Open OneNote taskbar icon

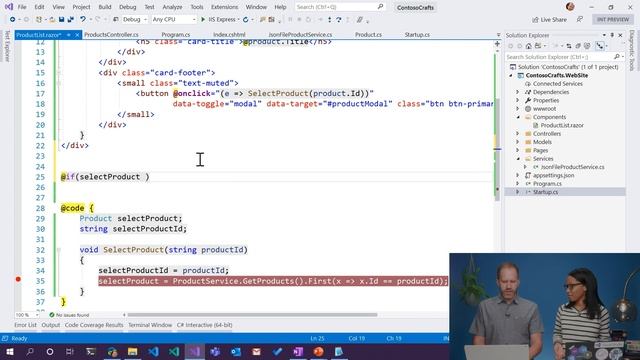(x=298, y=351)
